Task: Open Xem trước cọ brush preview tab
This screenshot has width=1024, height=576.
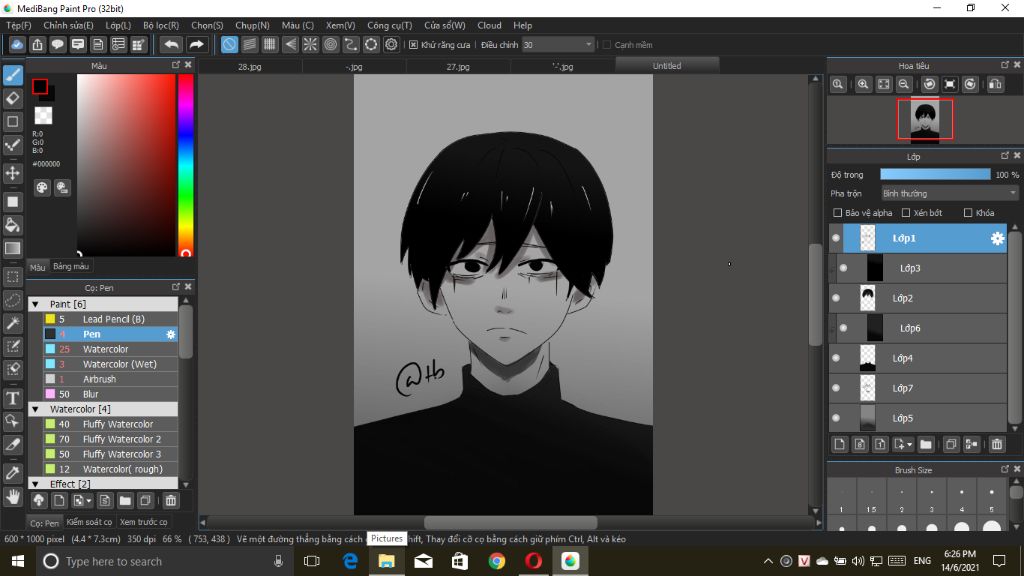Action: point(143,522)
